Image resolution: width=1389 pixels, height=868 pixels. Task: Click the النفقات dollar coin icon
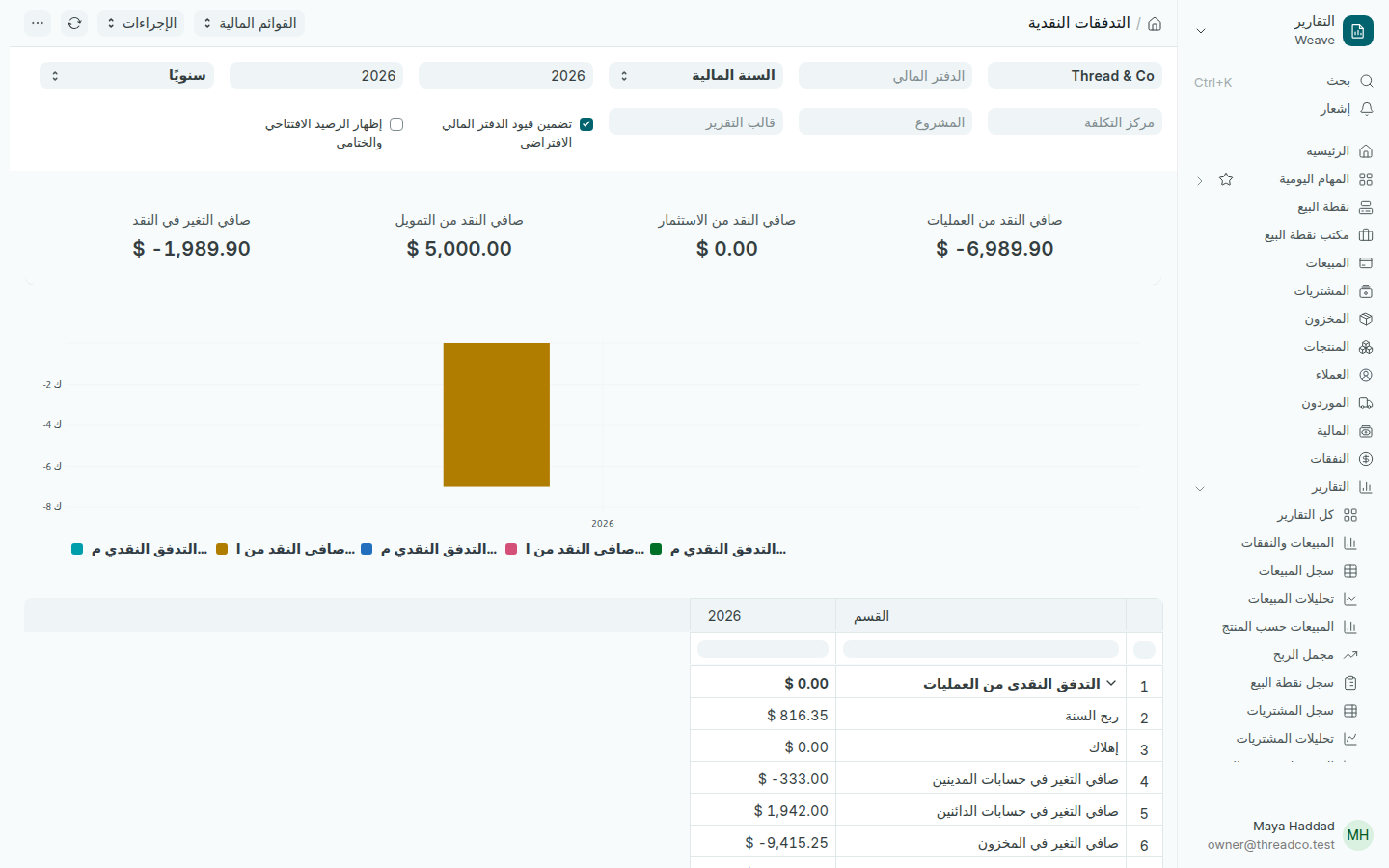pyautogui.click(x=1366, y=459)
